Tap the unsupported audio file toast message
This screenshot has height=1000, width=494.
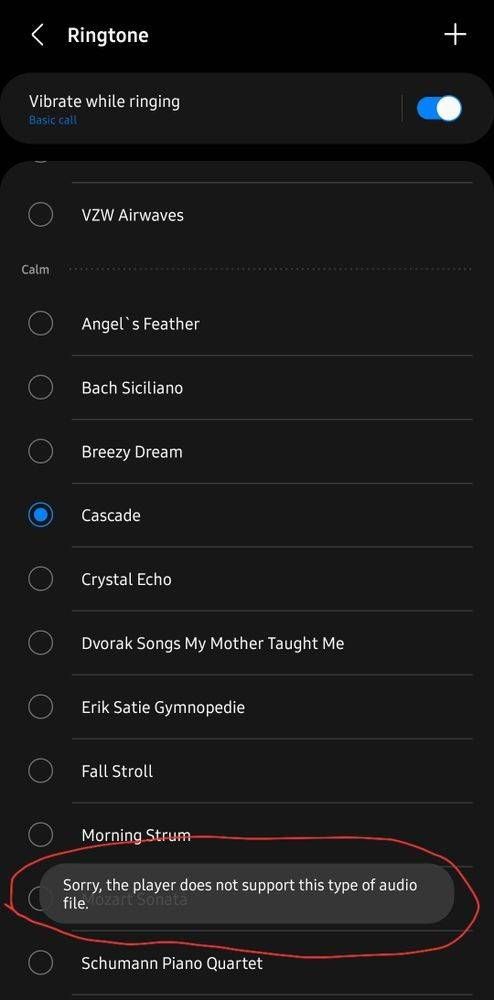coord(246,893)
